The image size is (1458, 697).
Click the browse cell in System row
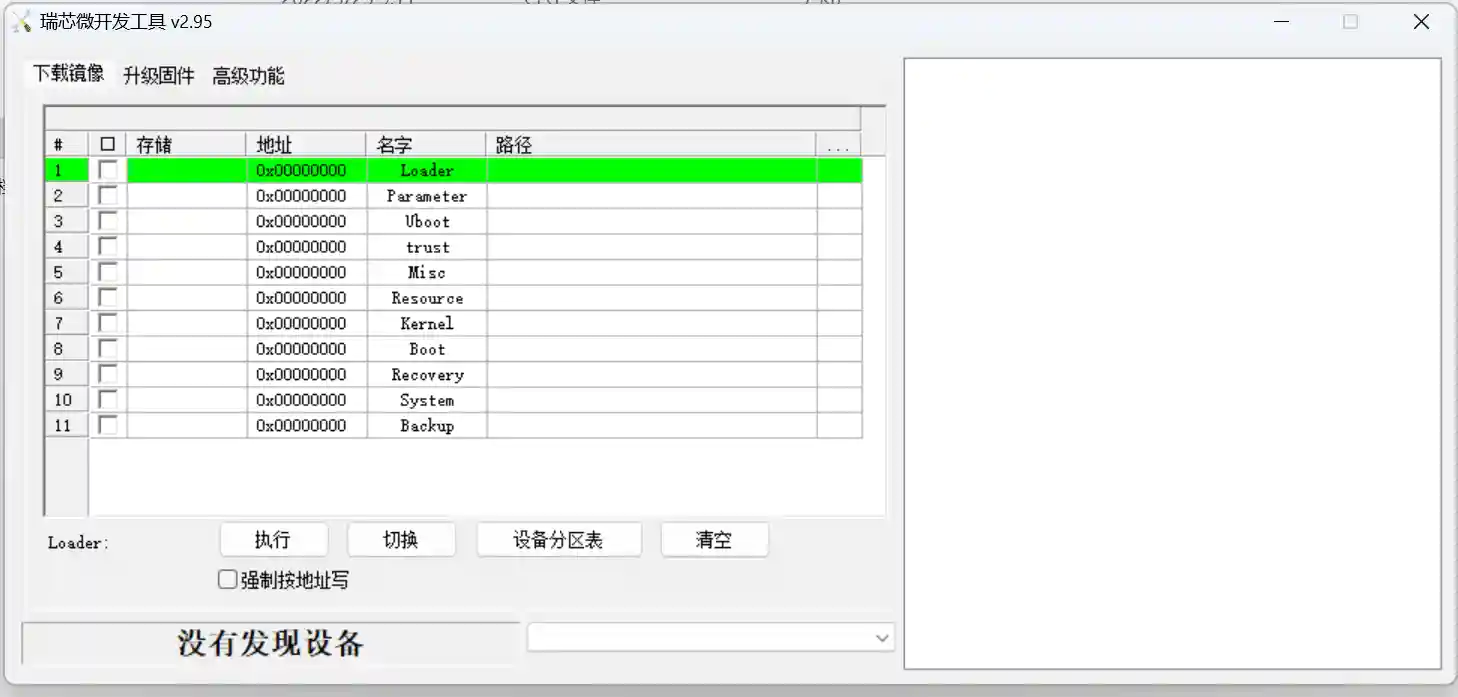coord(839,400)
